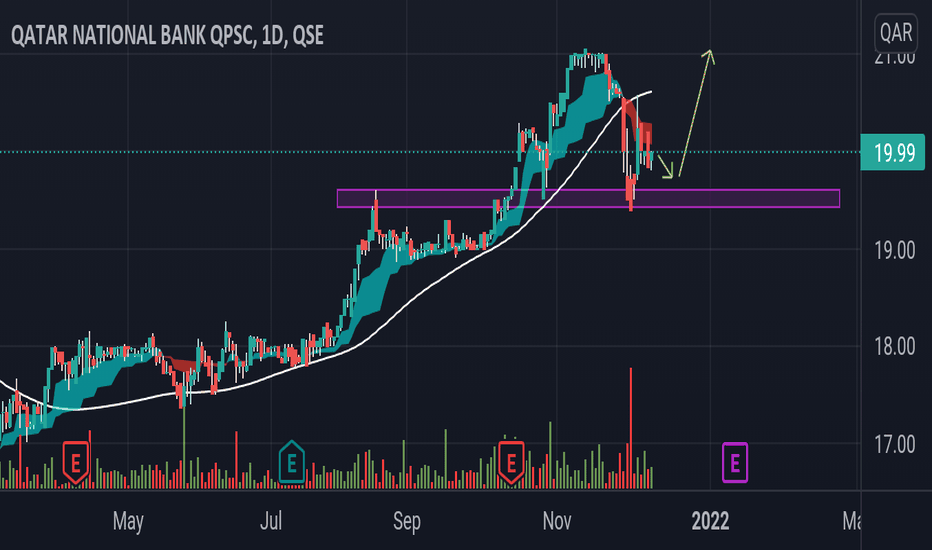Click the May date axis label

click(x=128, y=522)
